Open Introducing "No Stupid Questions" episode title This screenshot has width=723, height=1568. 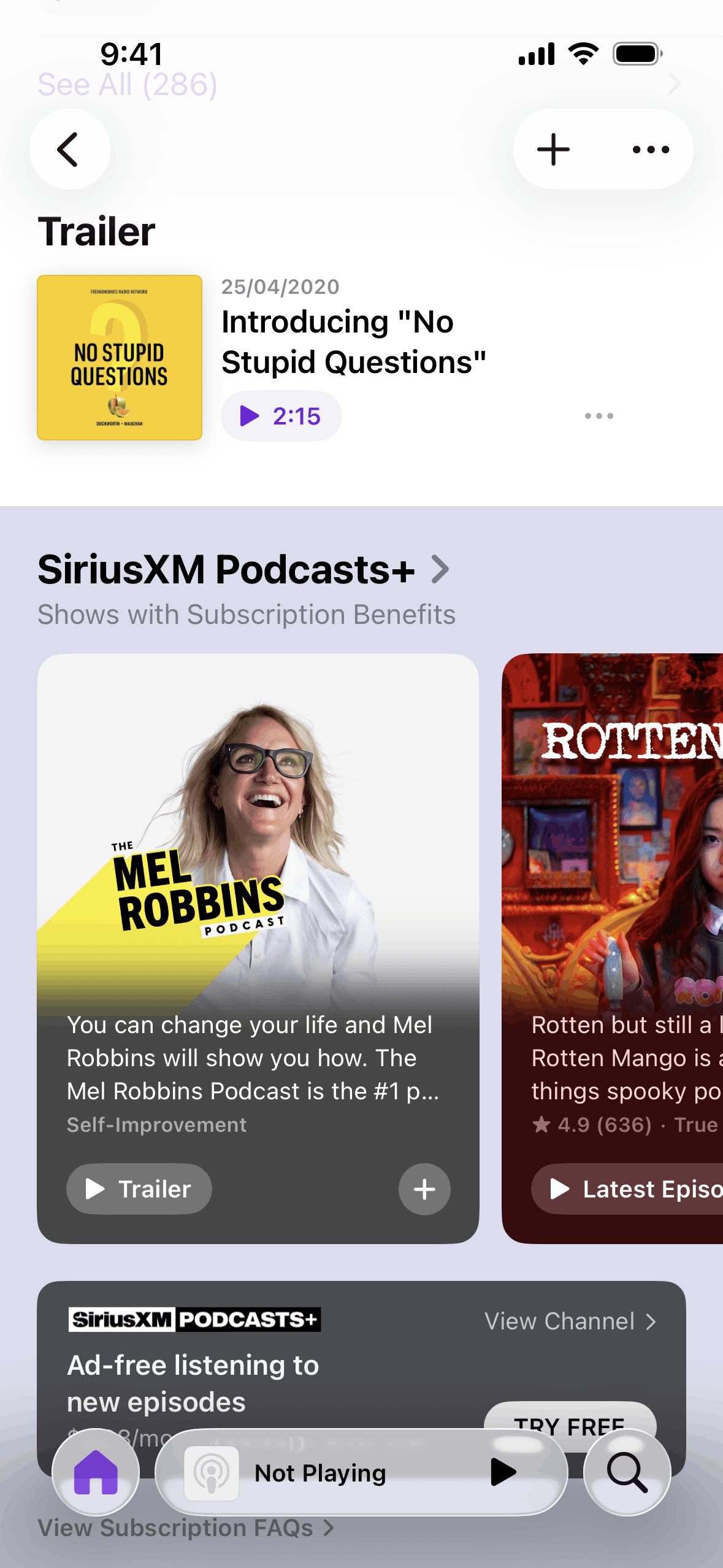coord(354,342)
